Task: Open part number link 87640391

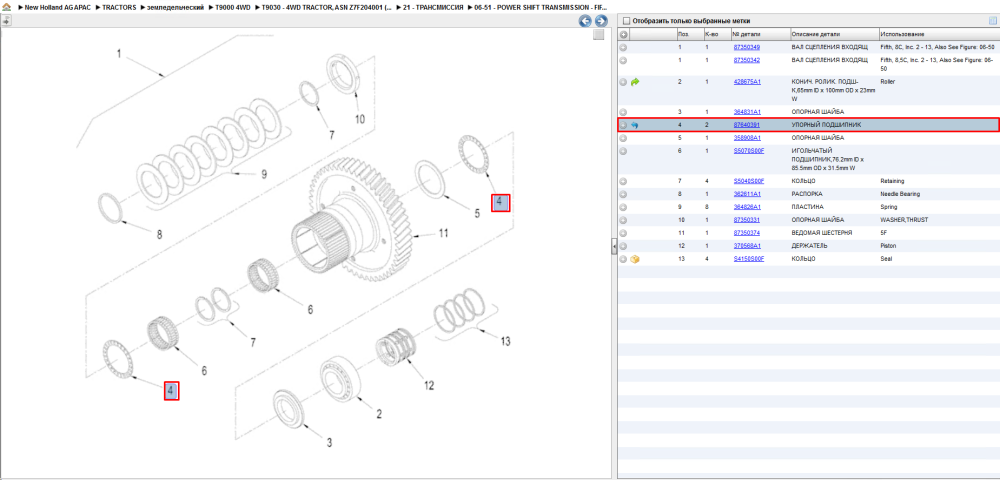Action: point(746,125)
